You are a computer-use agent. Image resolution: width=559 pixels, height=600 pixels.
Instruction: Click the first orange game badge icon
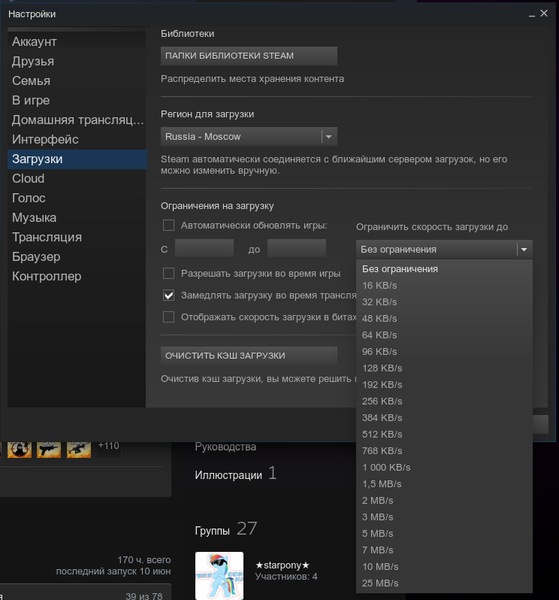click(19, 449)
